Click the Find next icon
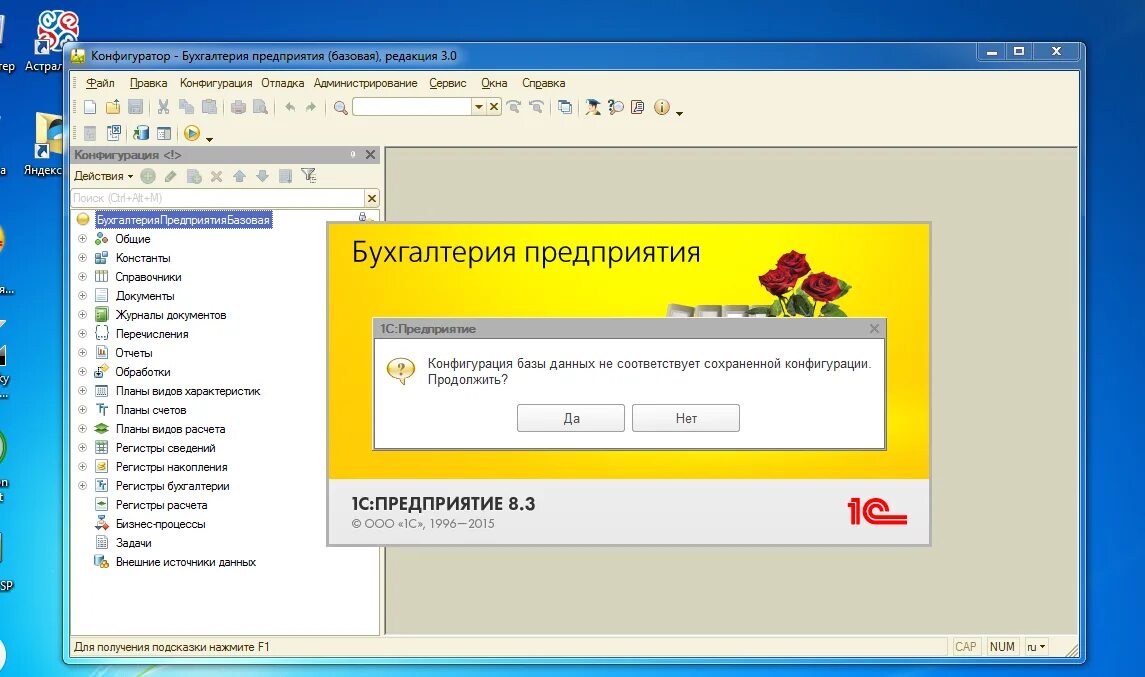This screenshot has width=1145, height=677. coord(514,107)
